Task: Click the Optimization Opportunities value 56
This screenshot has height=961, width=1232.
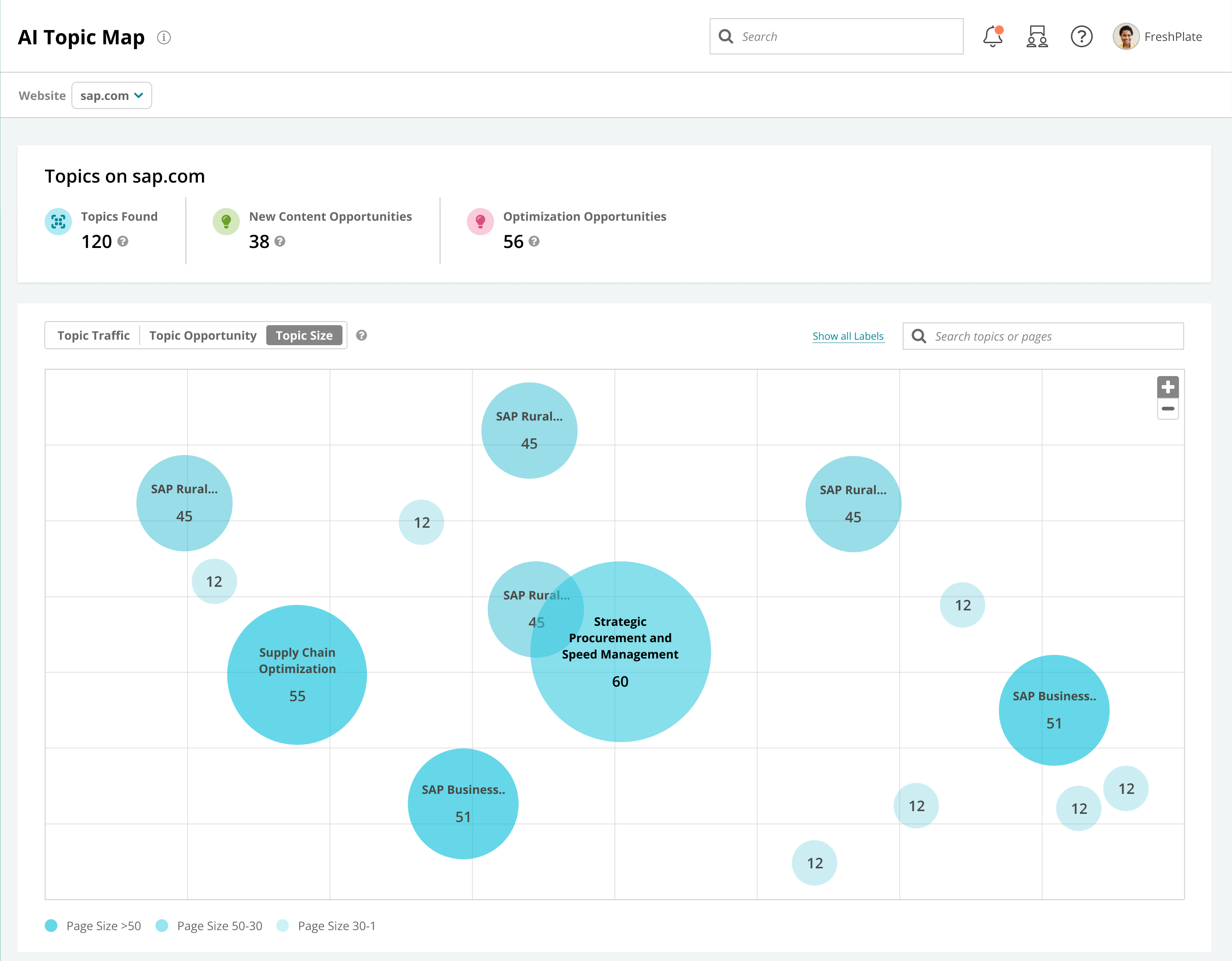Action: (x=513, y=242)
